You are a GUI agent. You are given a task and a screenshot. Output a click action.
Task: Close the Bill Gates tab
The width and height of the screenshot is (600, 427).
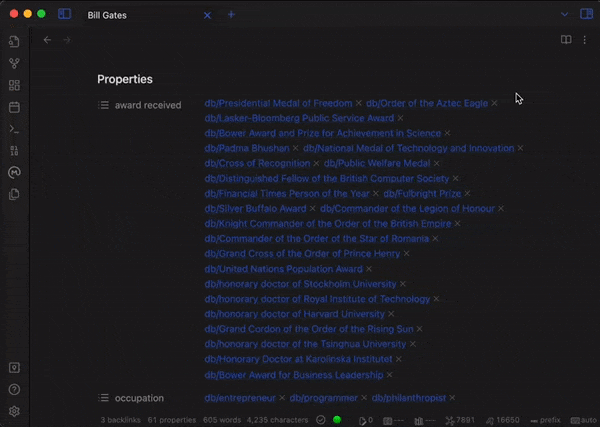pyautogui.click(x=207, y=15)
